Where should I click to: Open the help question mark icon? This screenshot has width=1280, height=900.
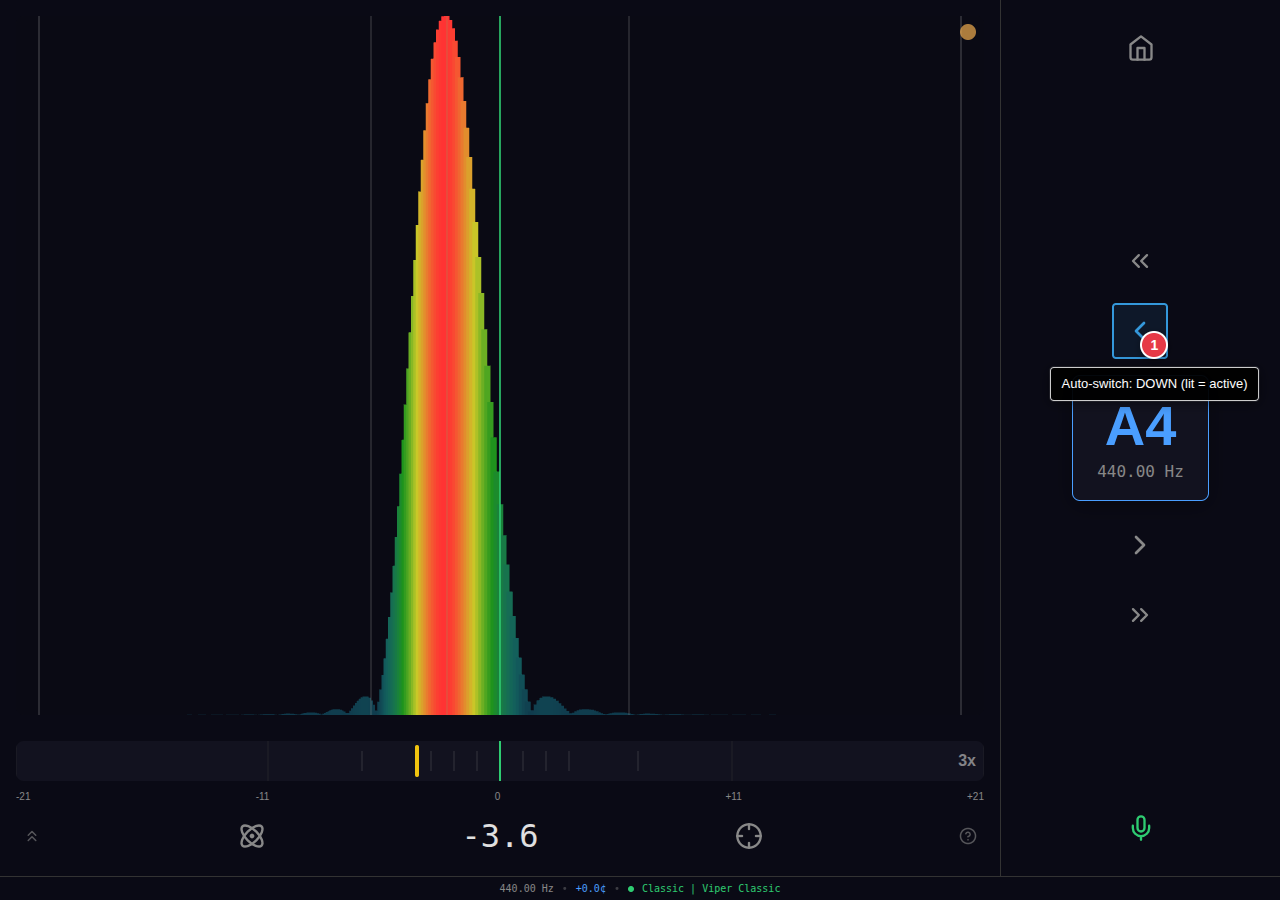coord(968,836)
